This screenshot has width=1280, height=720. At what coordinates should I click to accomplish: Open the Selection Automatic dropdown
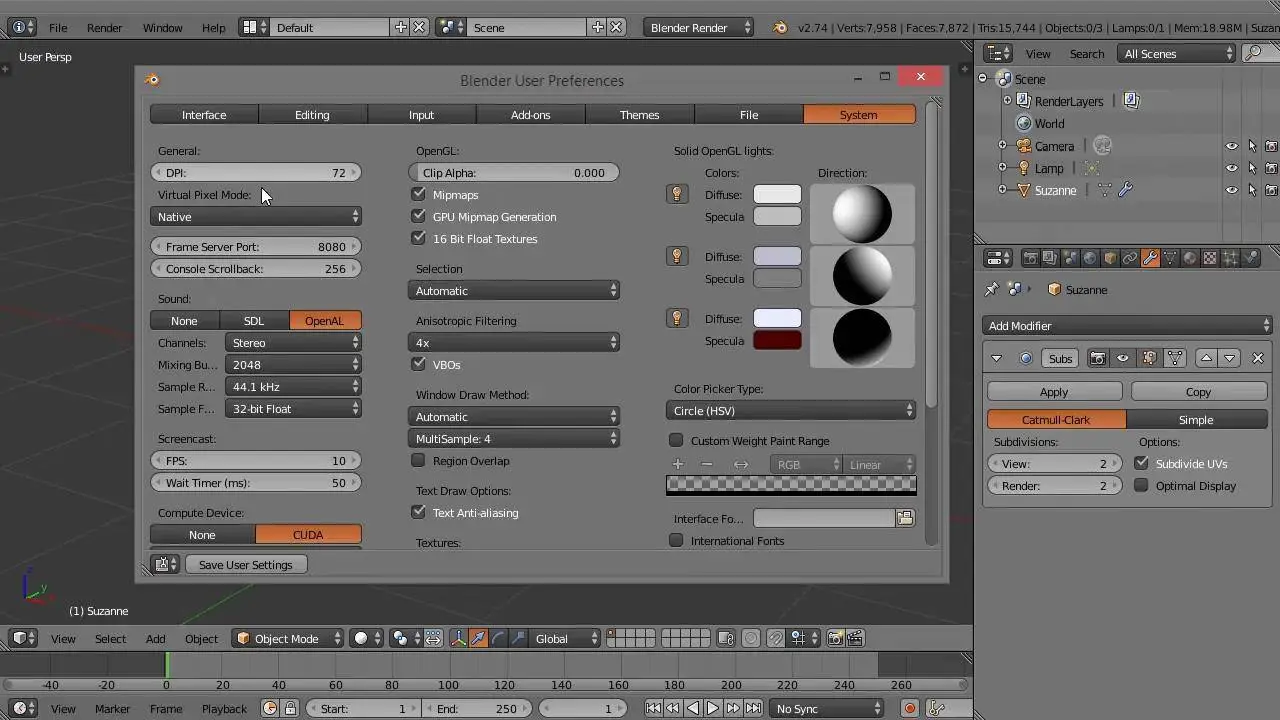coord(514,291)
